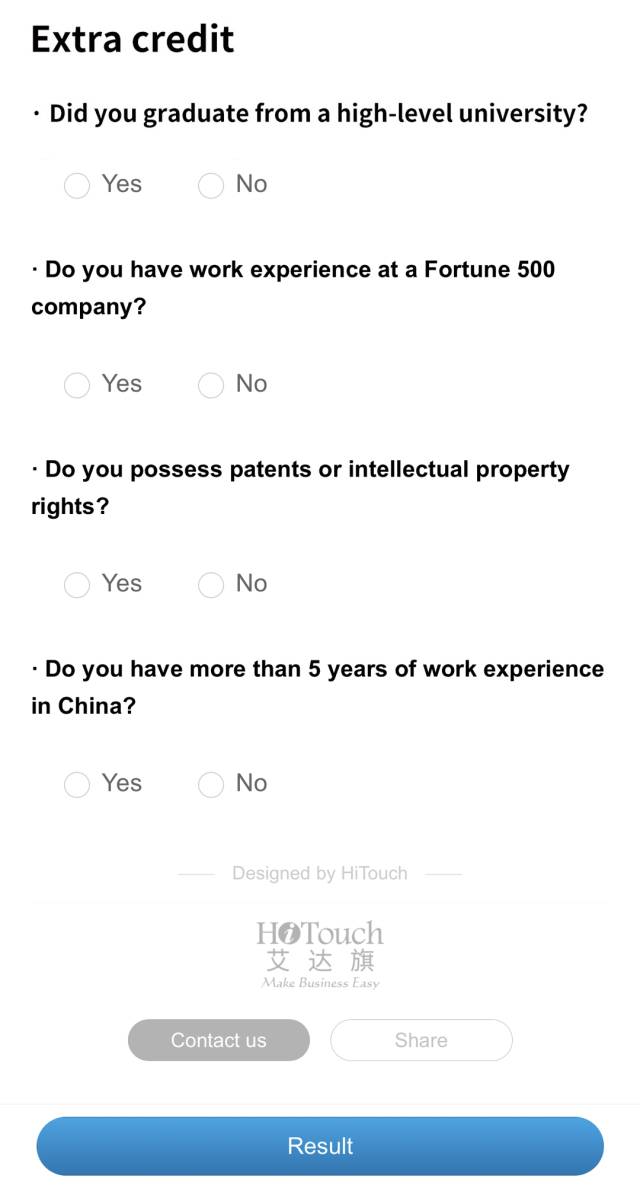Click the Make Business Easy tagline
This screenshot has width=640, height=1188.
tap(320, 983)
